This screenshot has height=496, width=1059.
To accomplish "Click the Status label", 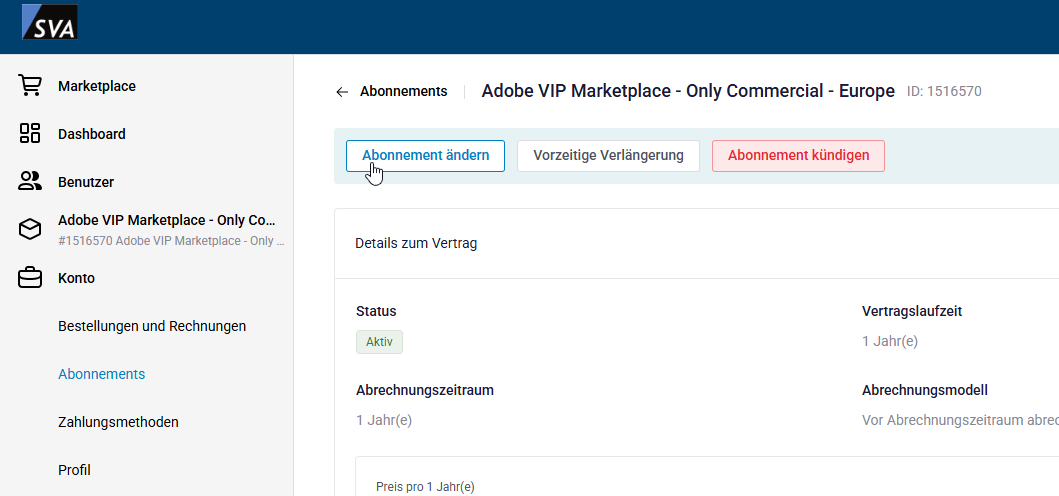I will pyautogui.click(x=376, y=312).
